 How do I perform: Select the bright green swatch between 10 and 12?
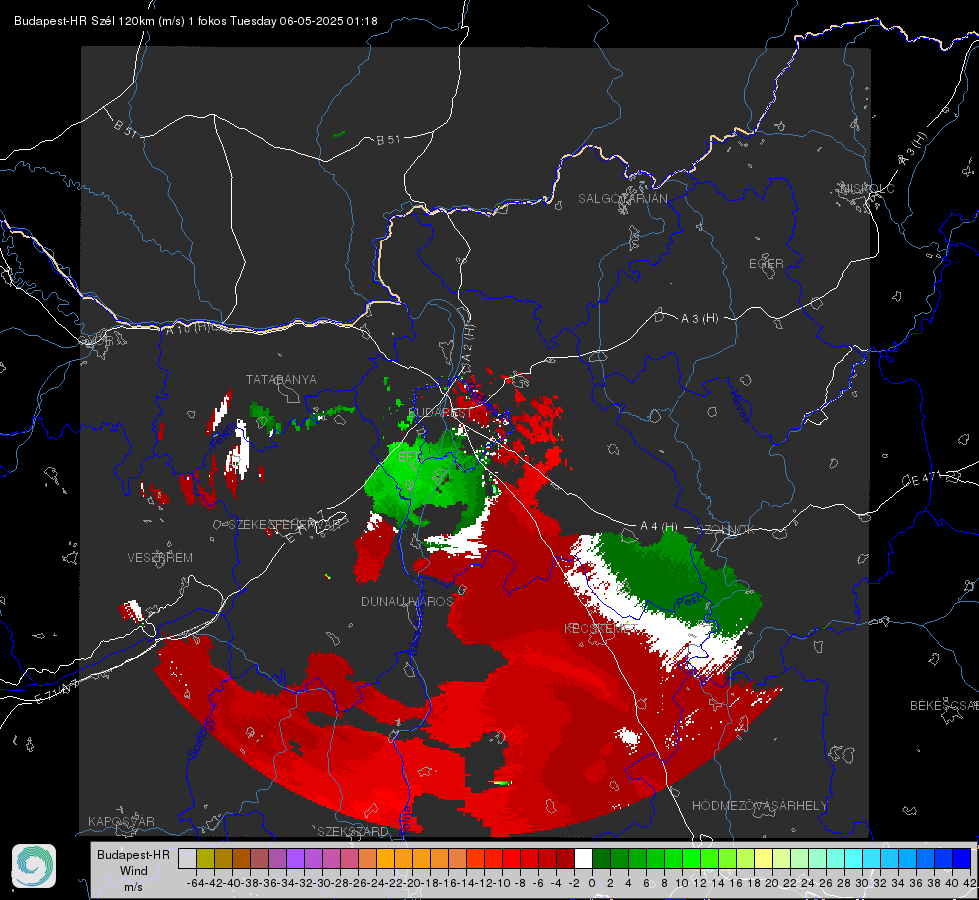tap(691, 859)
